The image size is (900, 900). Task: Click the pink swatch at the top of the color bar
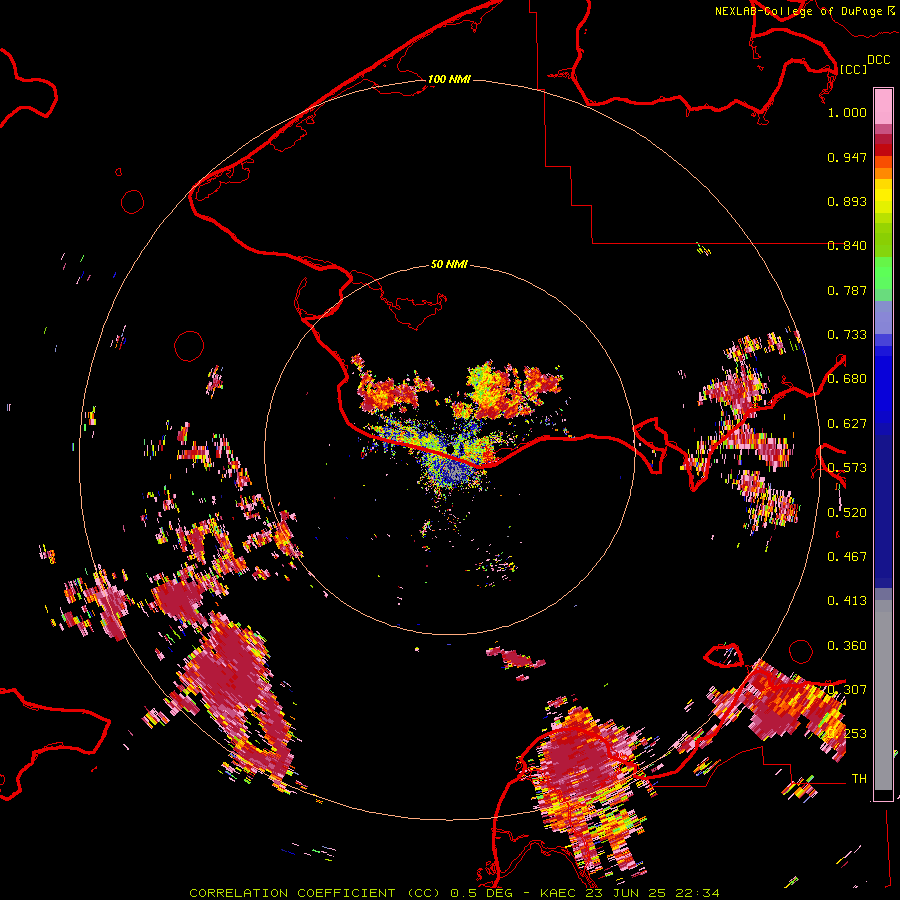point(883,107)
